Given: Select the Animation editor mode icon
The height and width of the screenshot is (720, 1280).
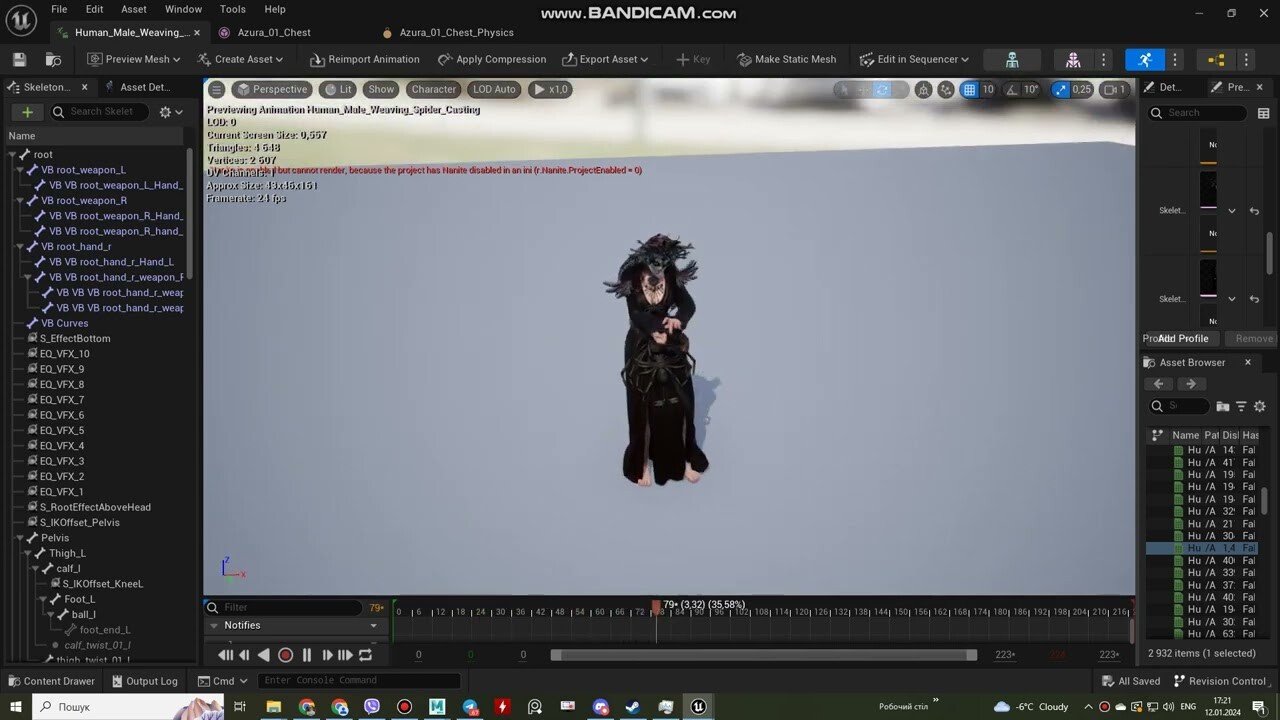Looking at the screenshot, I should click(1145, 59).
